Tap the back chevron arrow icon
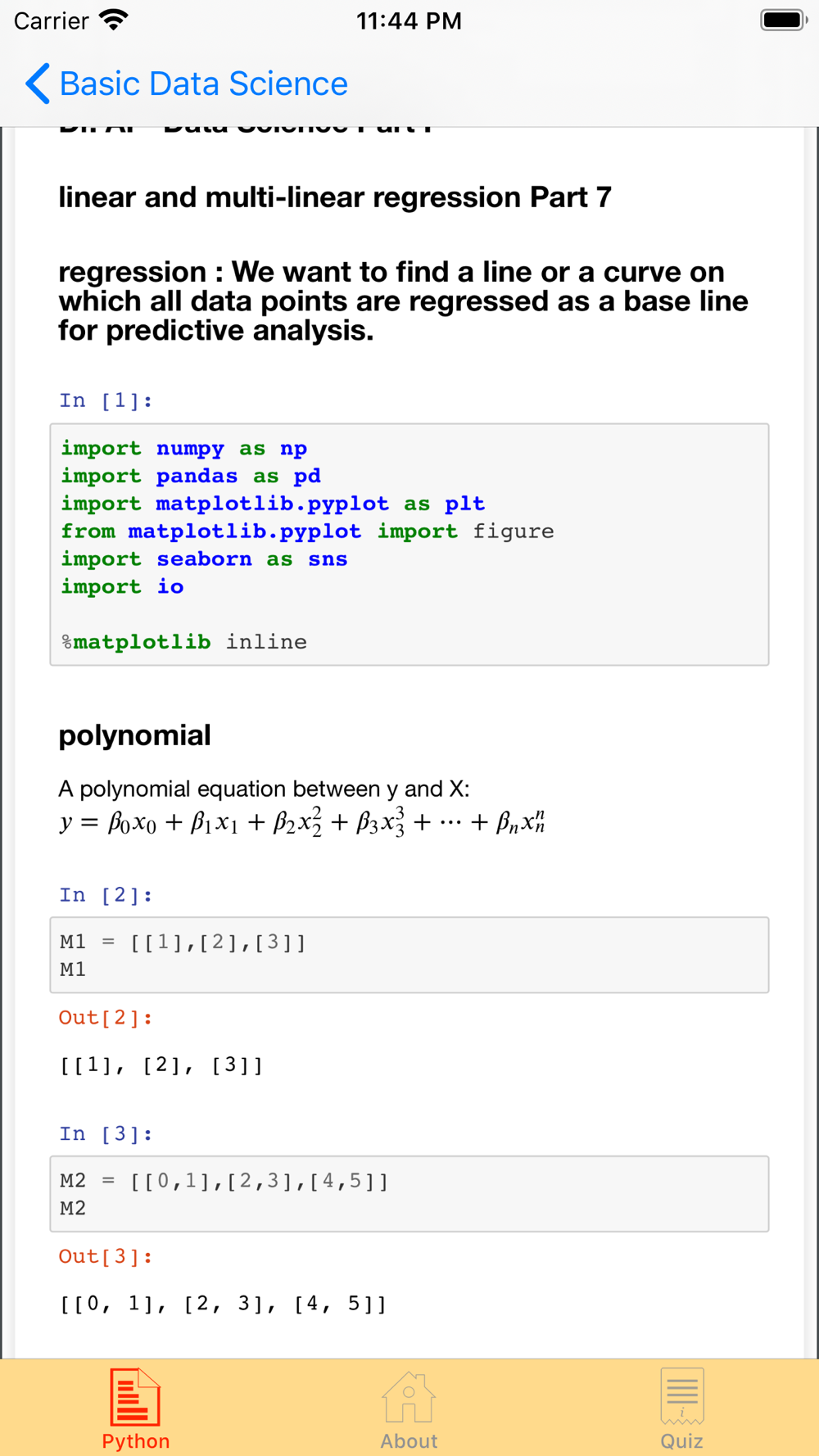 click(38, 84)
